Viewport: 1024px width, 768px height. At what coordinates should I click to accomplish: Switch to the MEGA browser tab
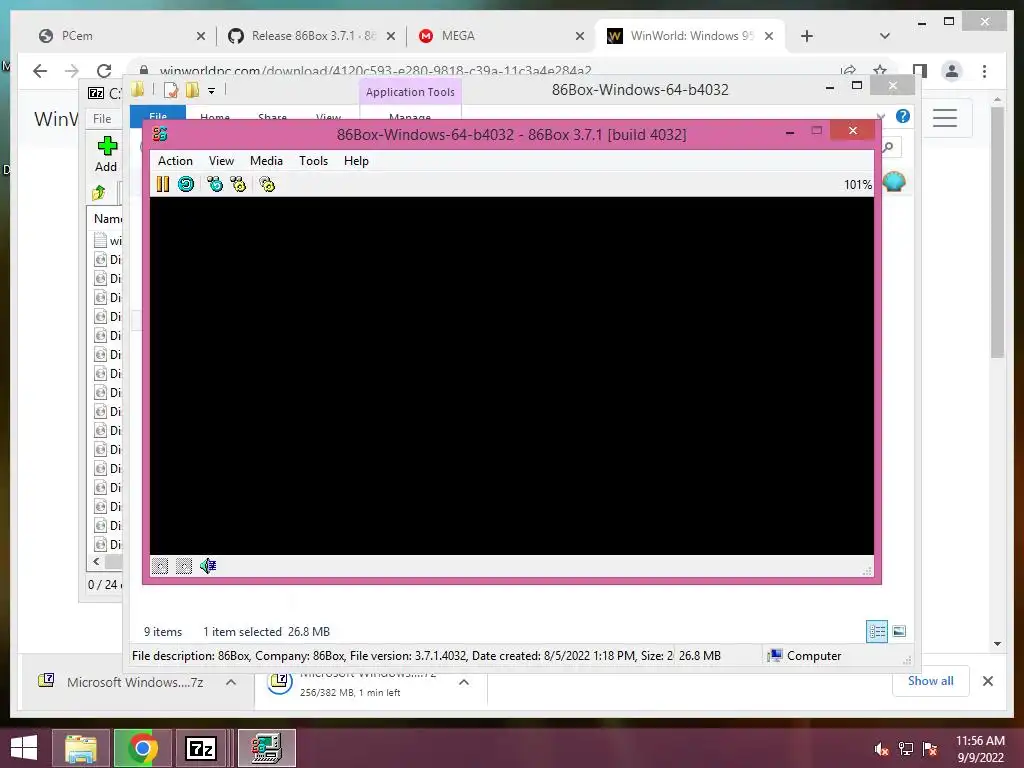point(501,36)
